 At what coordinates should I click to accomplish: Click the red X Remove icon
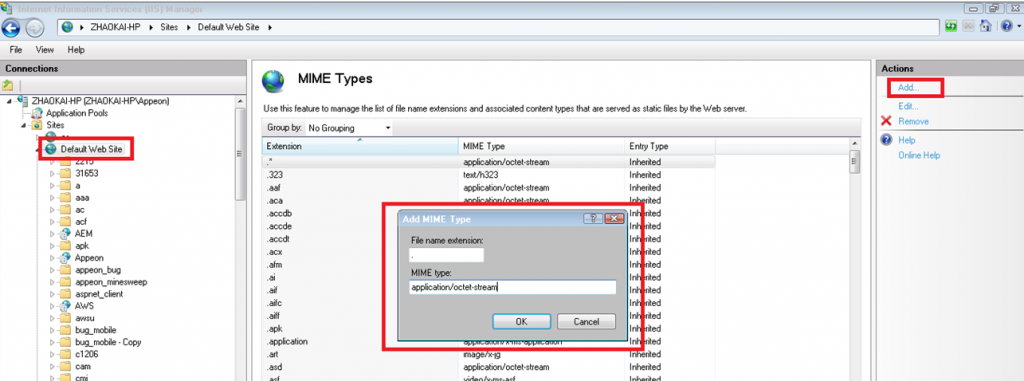[886, 121]
